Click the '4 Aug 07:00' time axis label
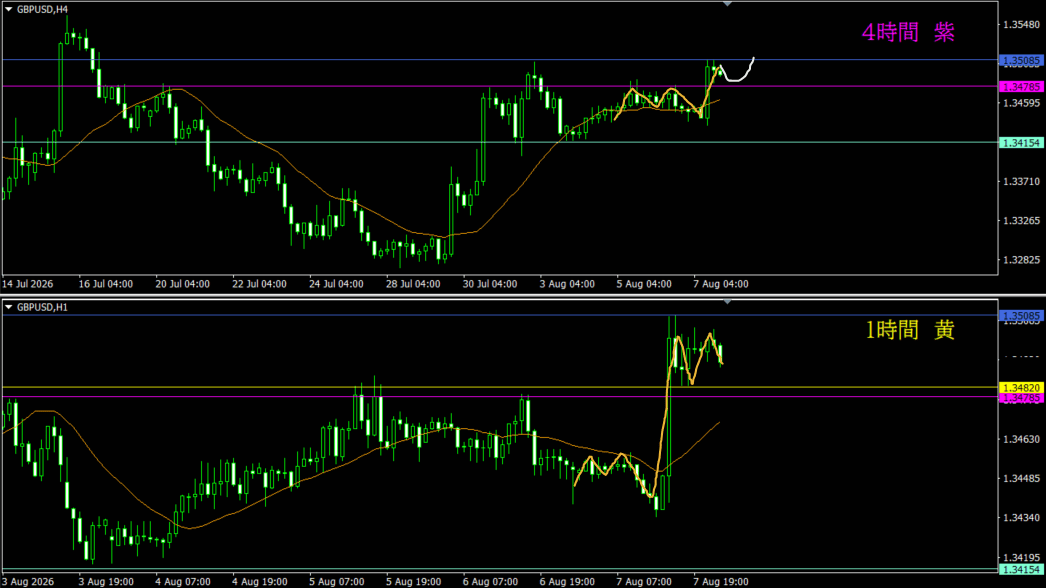 [183, 581]
